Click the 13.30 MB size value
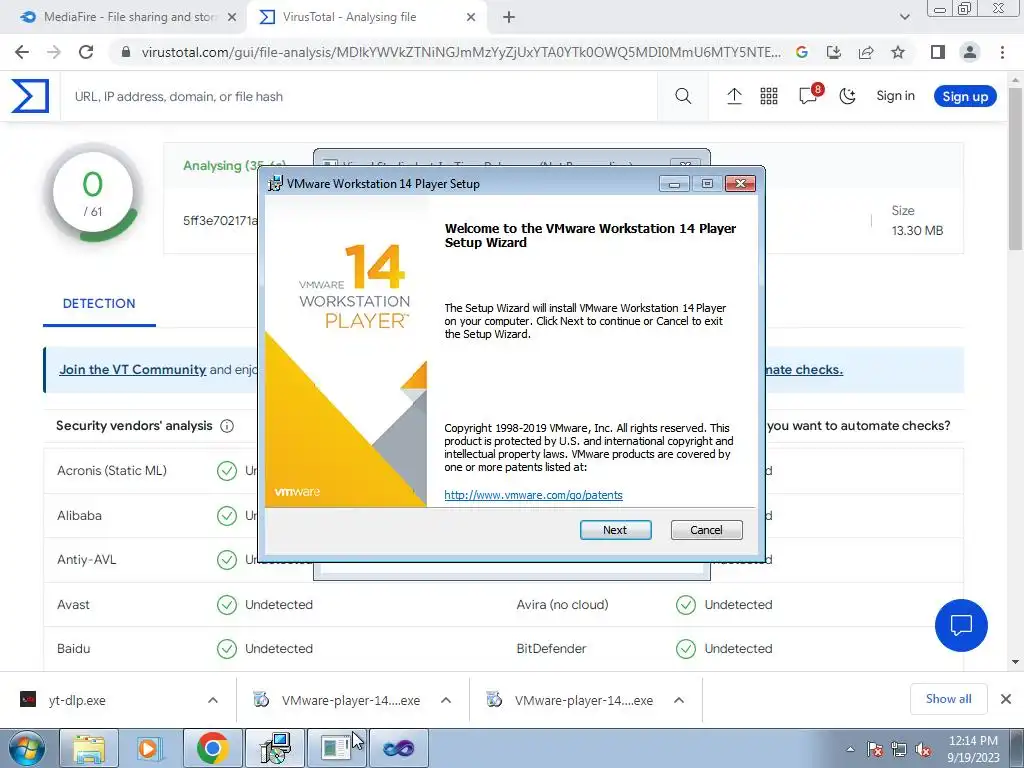This screenshot has width=1024, height=768. 918,231
